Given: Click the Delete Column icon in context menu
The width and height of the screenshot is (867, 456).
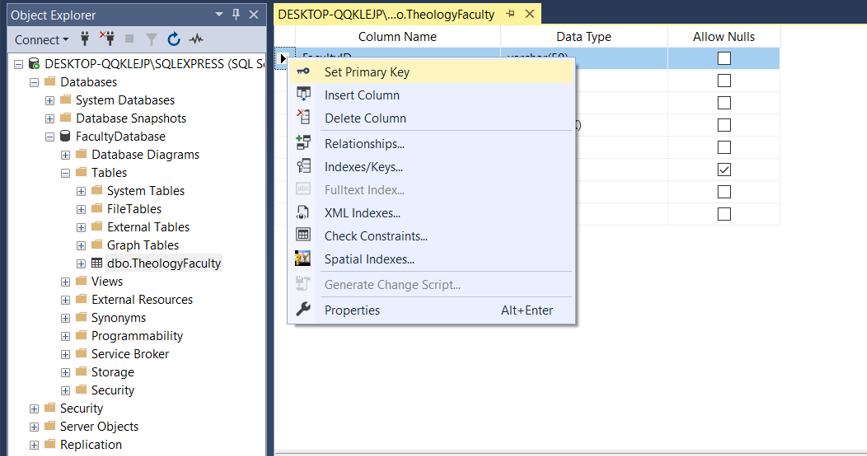Looking at the screenshot, I should tap(303, 117).
